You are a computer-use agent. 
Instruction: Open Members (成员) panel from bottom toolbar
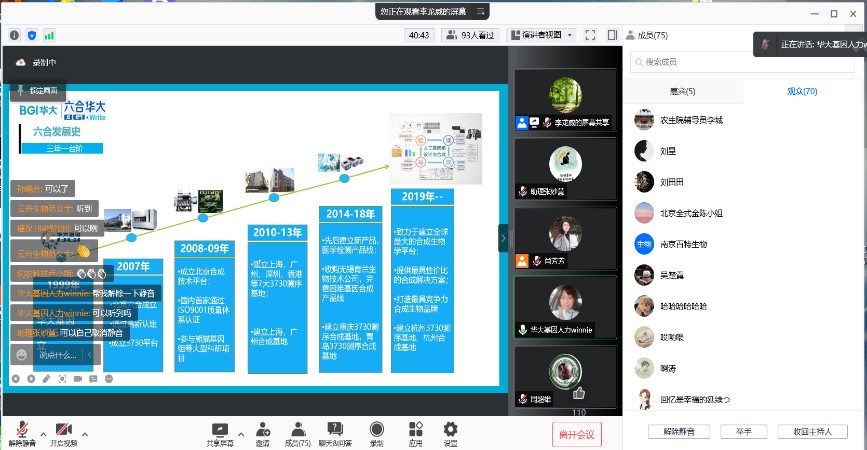pyautogui.click(x=296, y=431)
